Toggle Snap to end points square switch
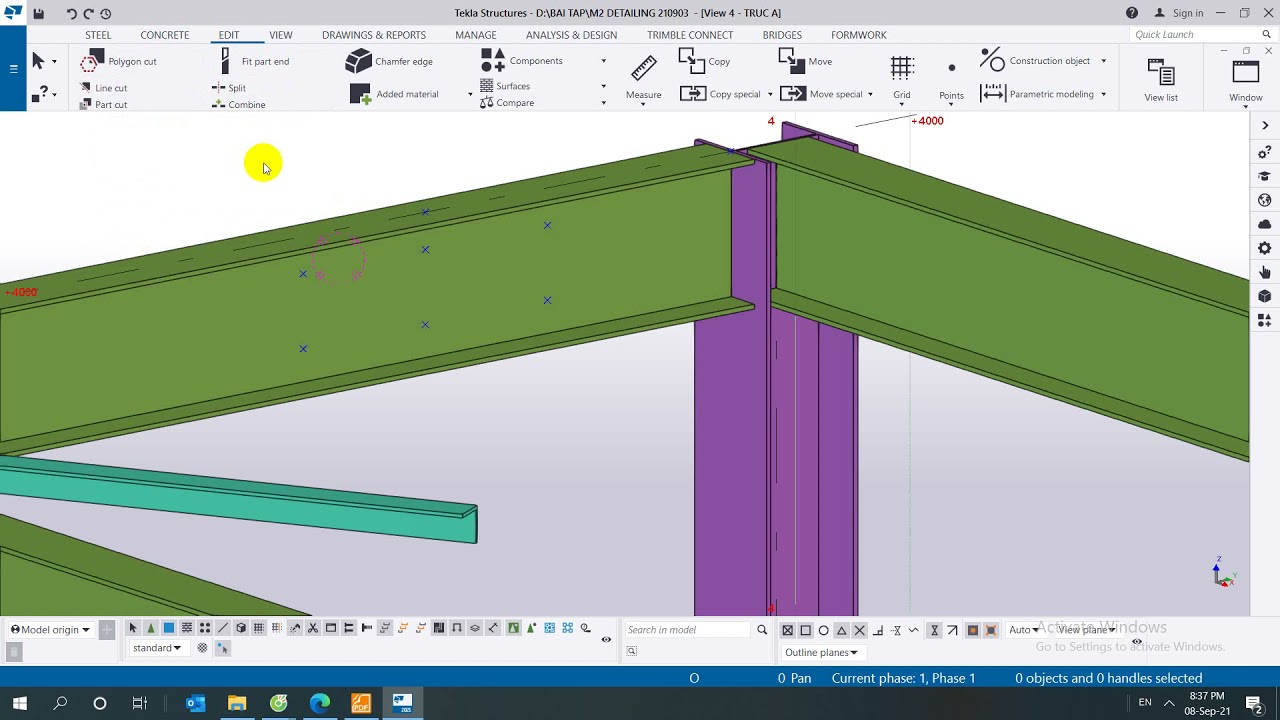Viewport: 1280px width, 720px height. click(x=806, y=630)
